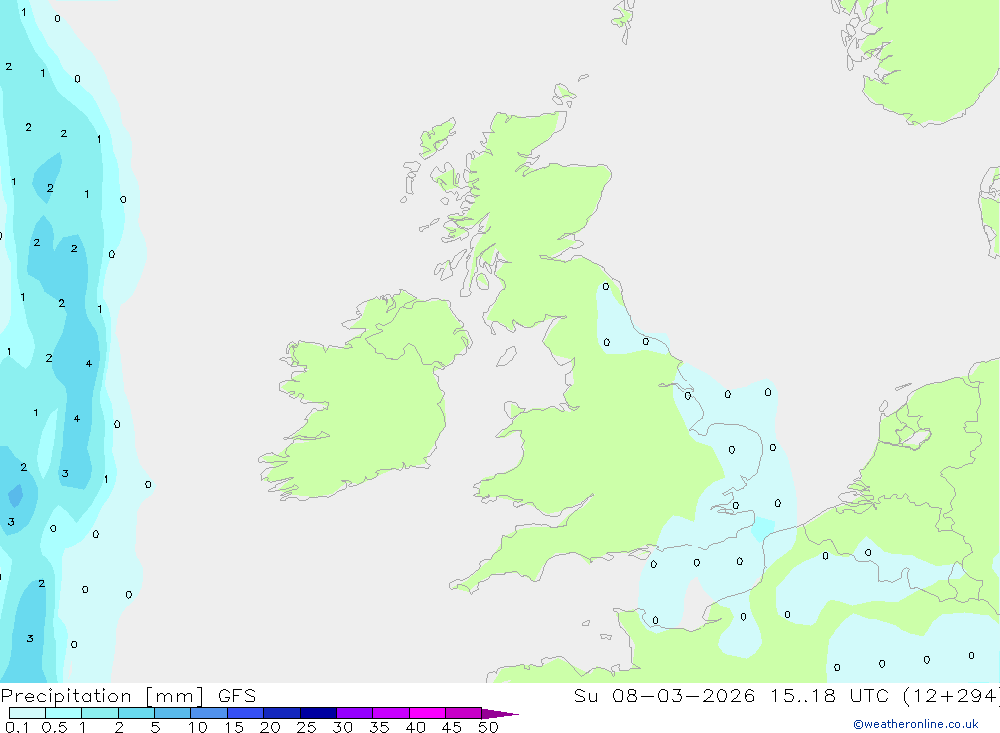Choose the 20–25 mm dark blue swatch
This screenshot has height=733, width=1000.
click(x=282, y=713)
